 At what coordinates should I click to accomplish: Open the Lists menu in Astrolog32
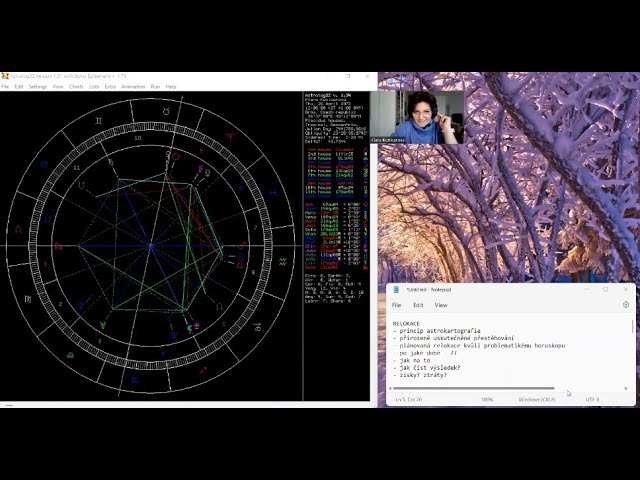tap(94, 87)
